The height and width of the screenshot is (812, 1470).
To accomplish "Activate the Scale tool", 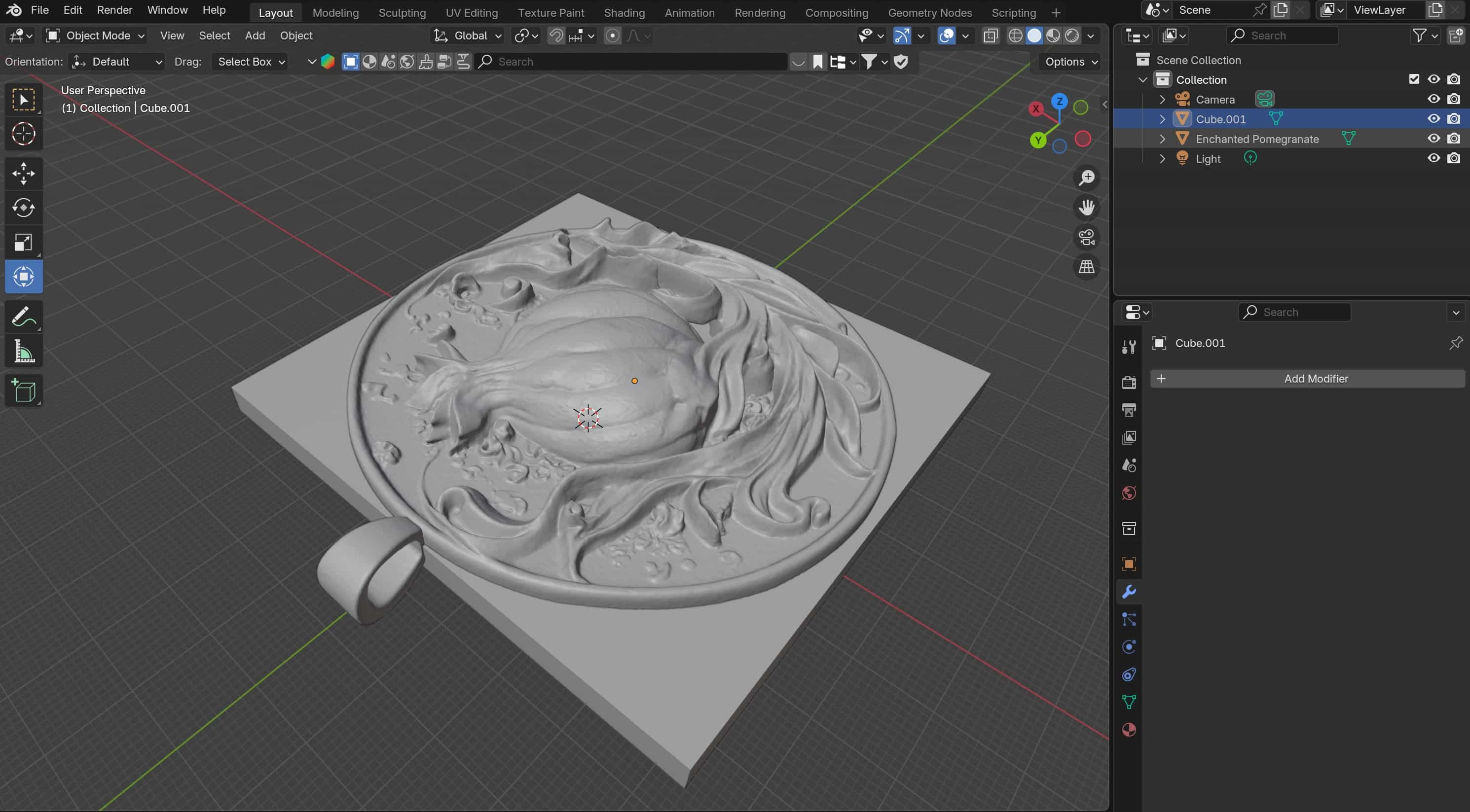I will (x=23, y=243).
